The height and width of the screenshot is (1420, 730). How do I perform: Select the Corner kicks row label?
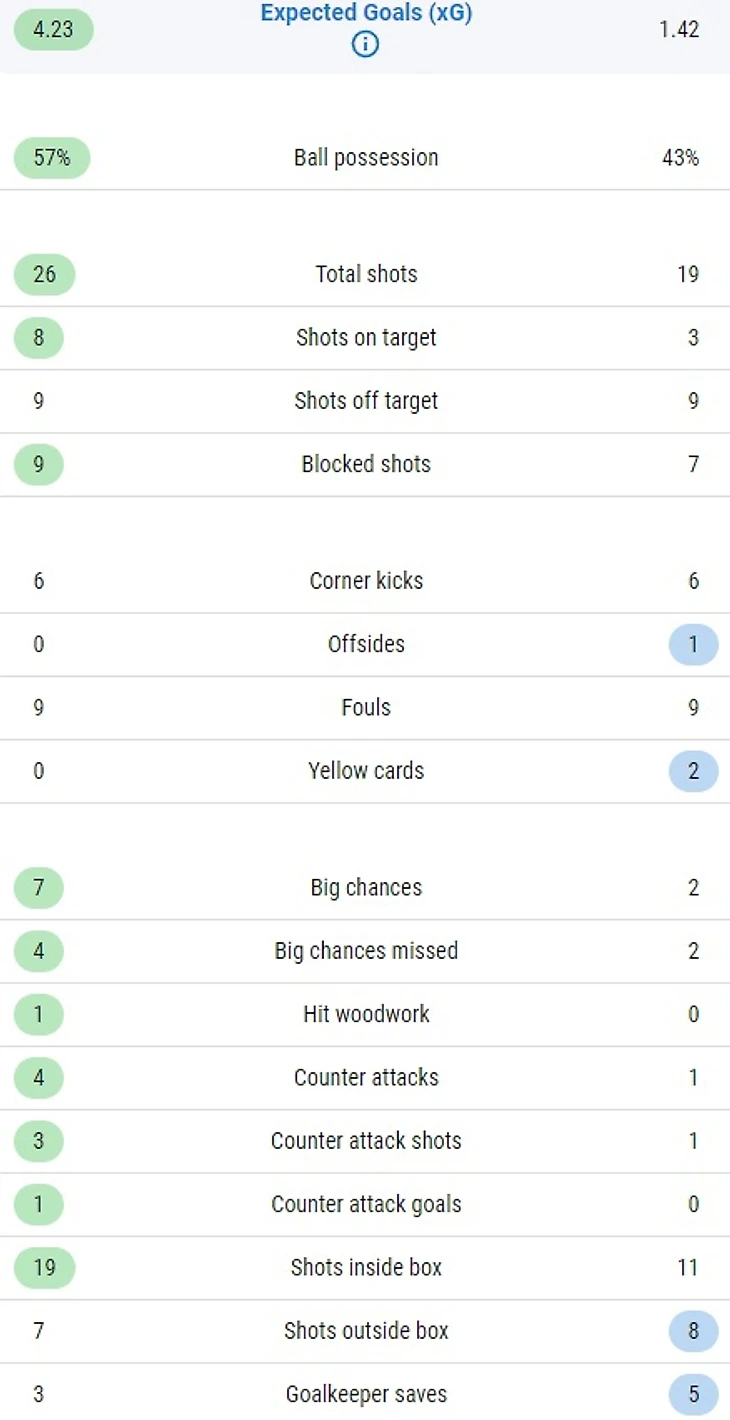point(366,581)
